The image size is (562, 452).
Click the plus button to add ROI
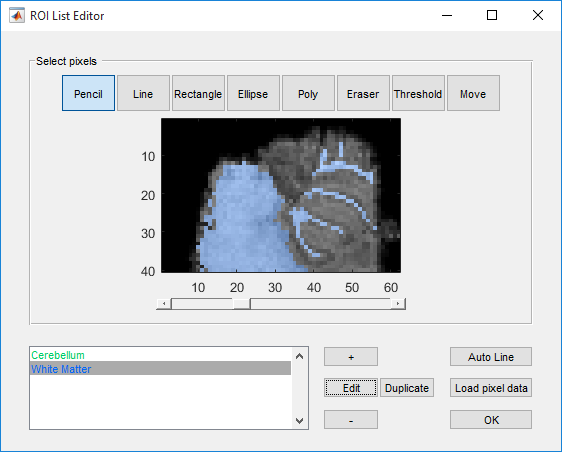(351, 357)
